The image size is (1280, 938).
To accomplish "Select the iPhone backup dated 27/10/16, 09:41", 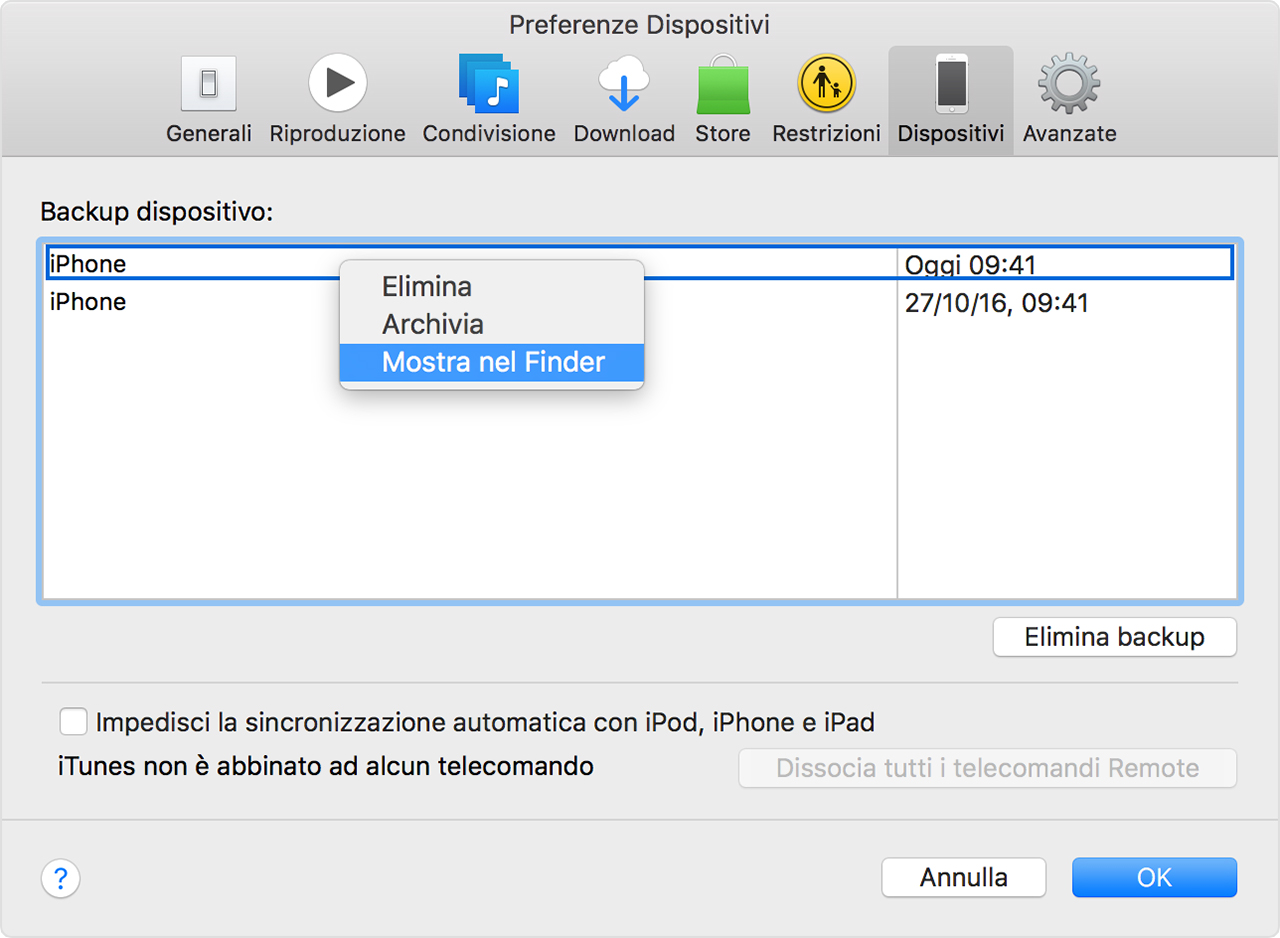I will [x=639, y=302].
